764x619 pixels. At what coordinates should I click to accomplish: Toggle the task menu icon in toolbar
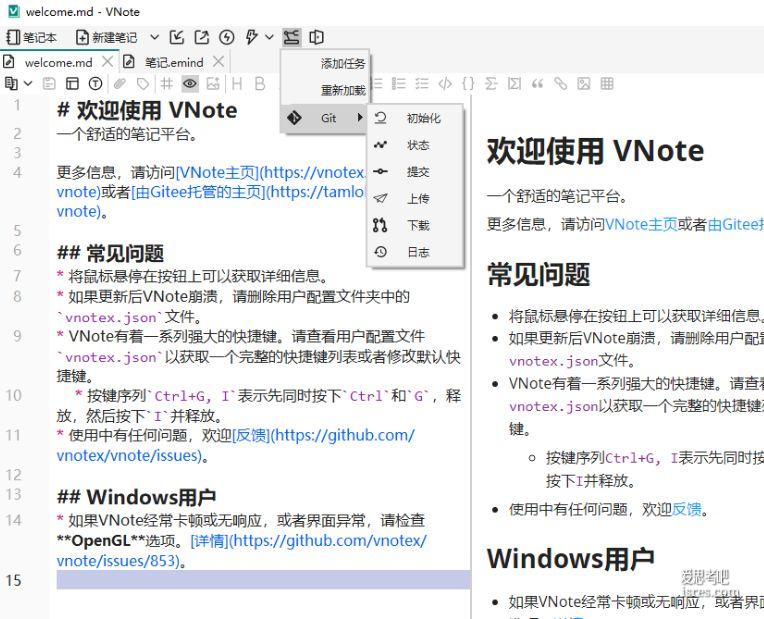click(x=291, y=37)
